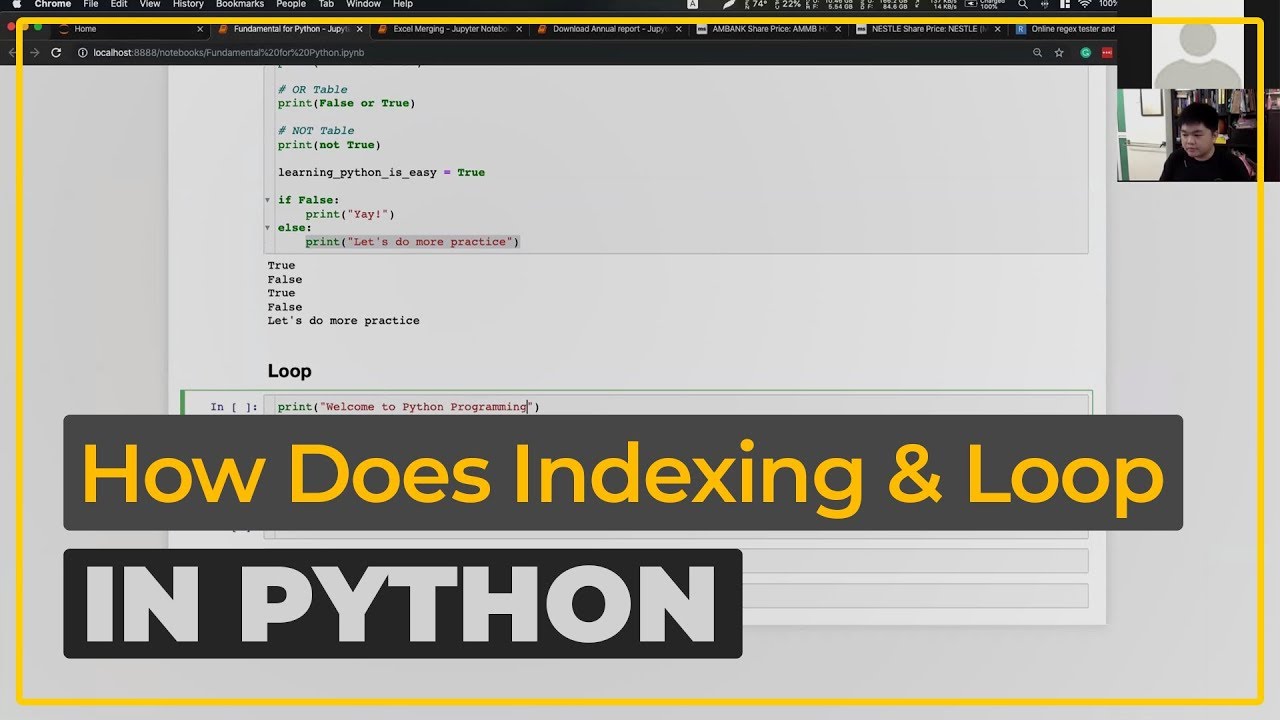Viewport: 1280px width, 720px height.
Task: Click the zoom magnifier icon in address bar
Action: point(1038,52)
